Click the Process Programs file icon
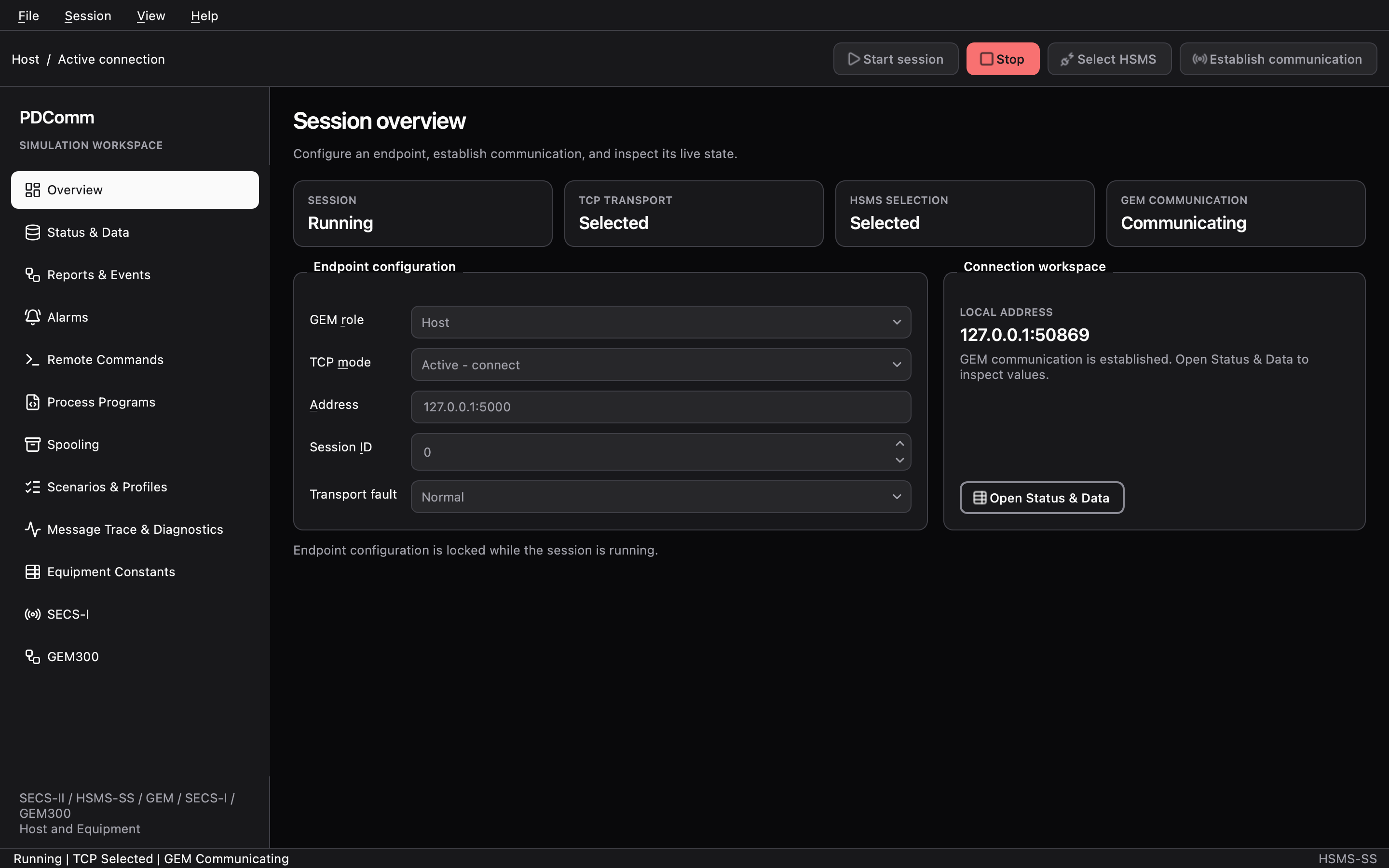This screenshot has width=1389, height=868. (33, 403)
